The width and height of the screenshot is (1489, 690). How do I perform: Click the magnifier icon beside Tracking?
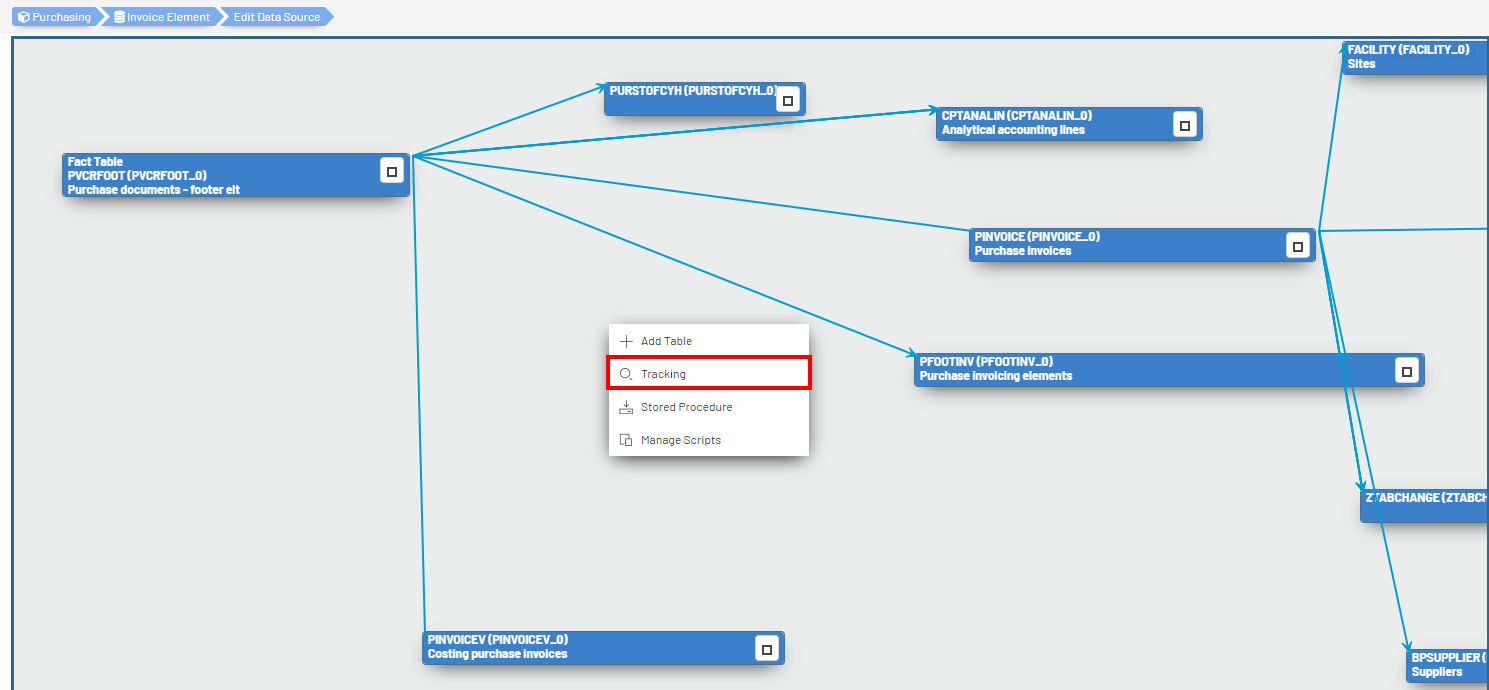(x=626, y=374)
